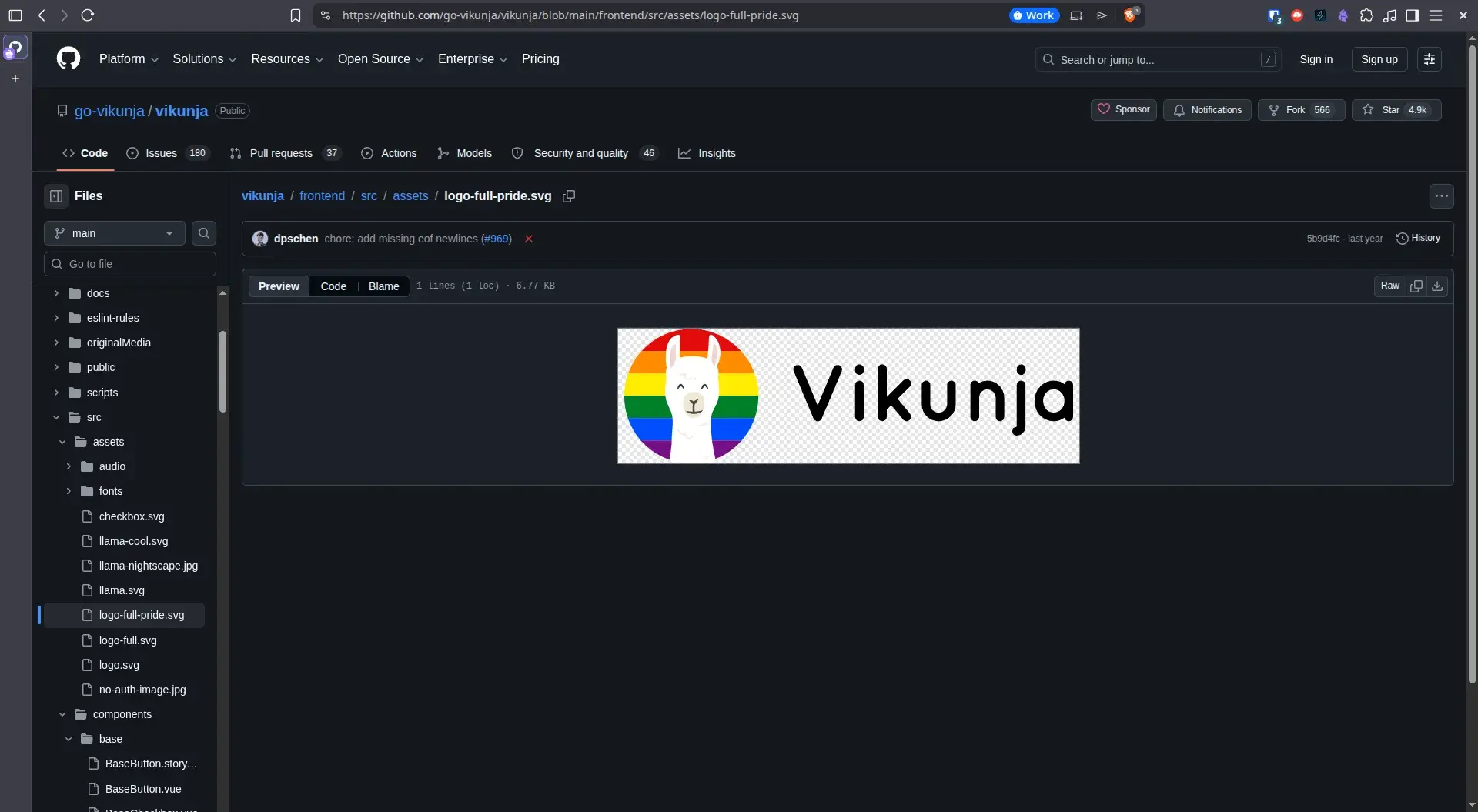Go to the Actions tab

pyautogui.click(x=389, y=153)
